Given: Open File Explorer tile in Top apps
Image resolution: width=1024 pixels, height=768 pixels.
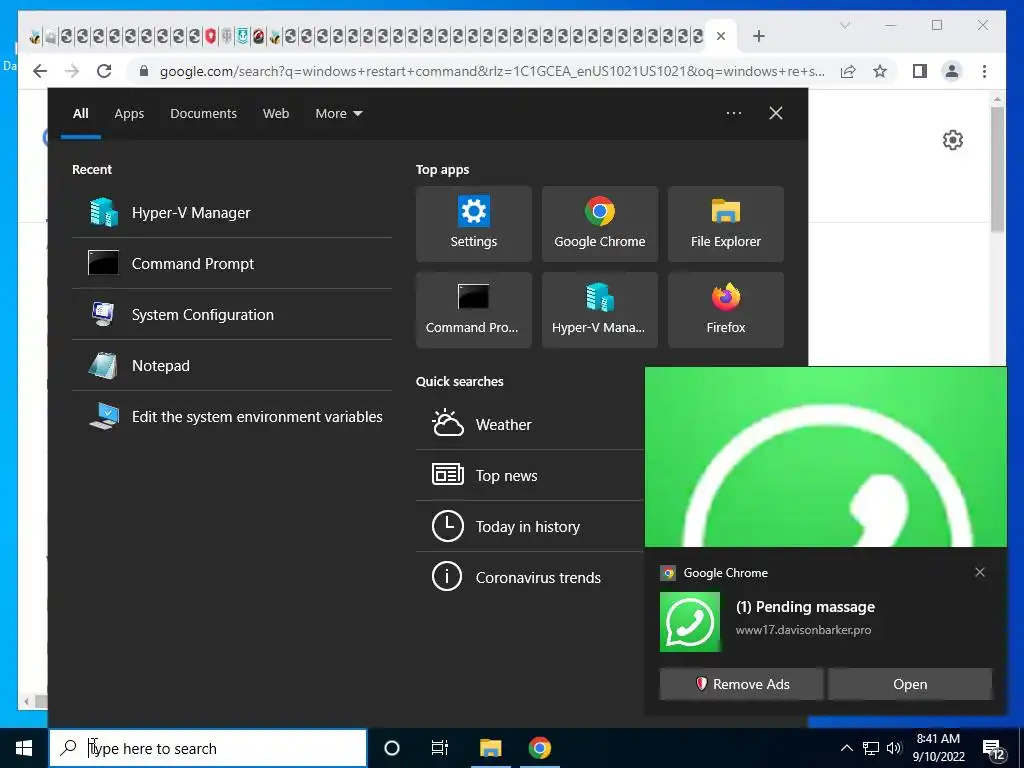Looking at the screenshot, I should point(726,224).
